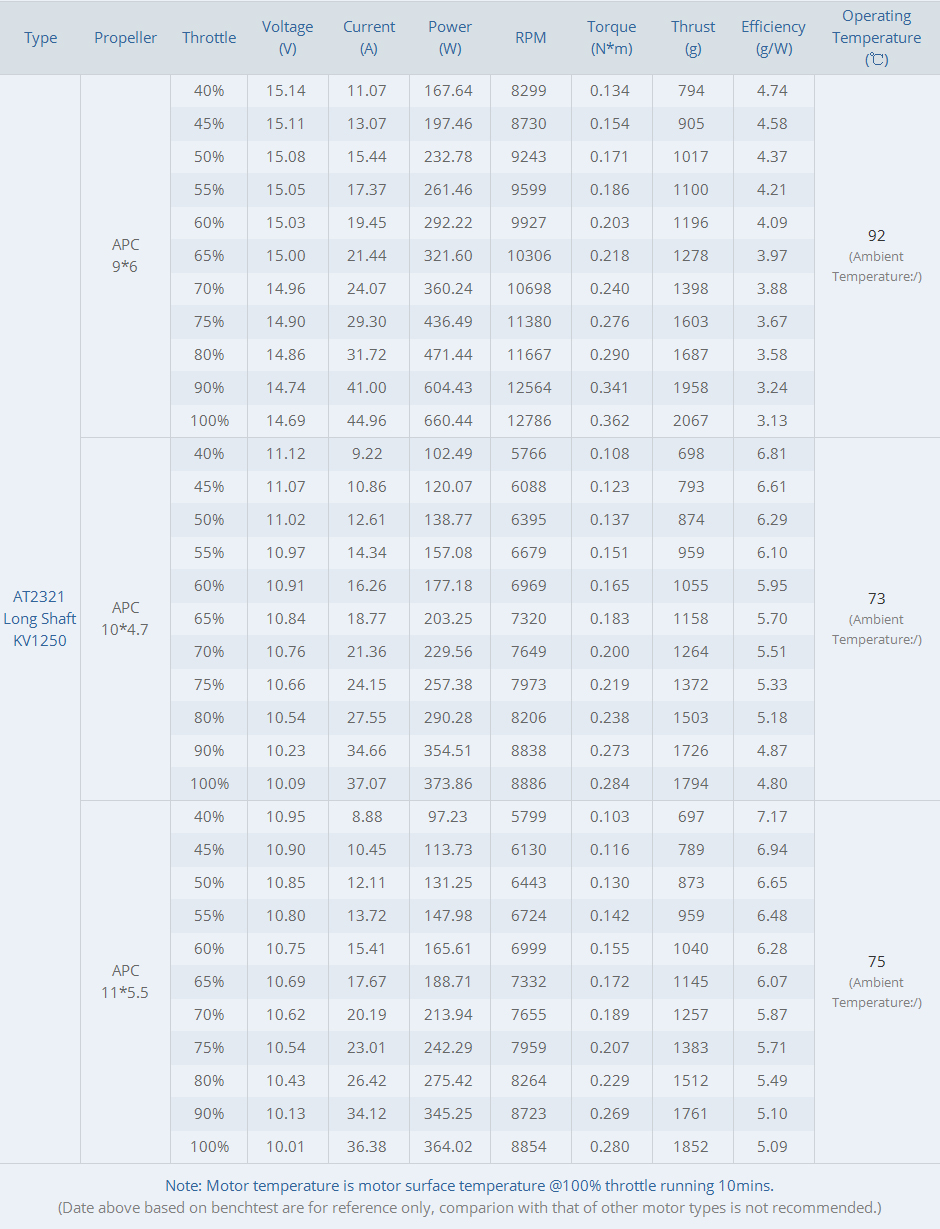
Task: Click the Voltage (V) column header
Action: [288, 38]
